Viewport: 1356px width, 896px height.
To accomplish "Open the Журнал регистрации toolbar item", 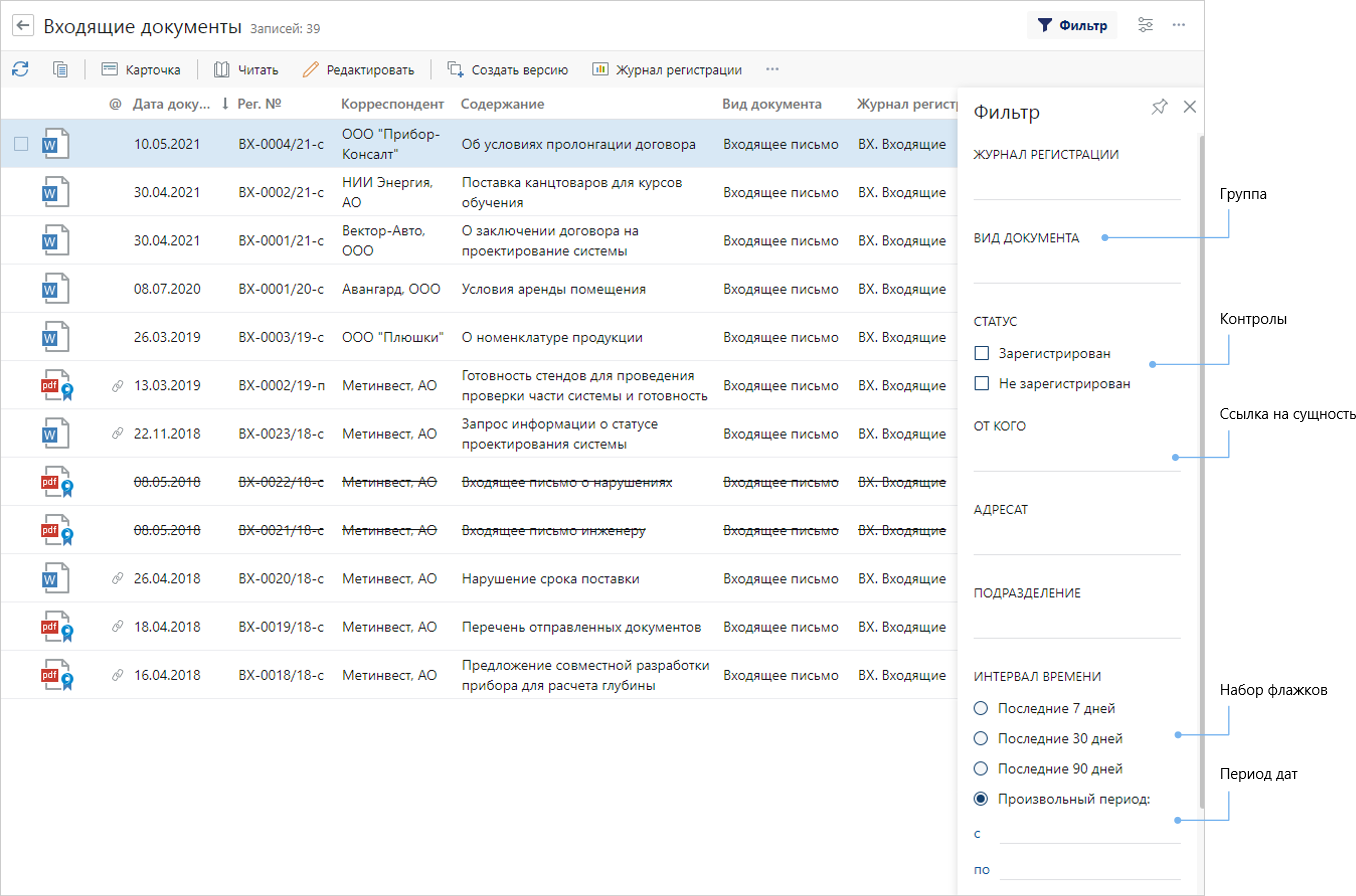I will point(667,69).
